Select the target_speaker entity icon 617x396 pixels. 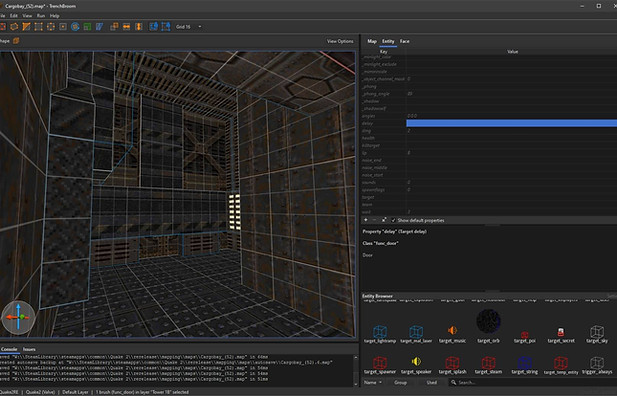pos(416,361)
